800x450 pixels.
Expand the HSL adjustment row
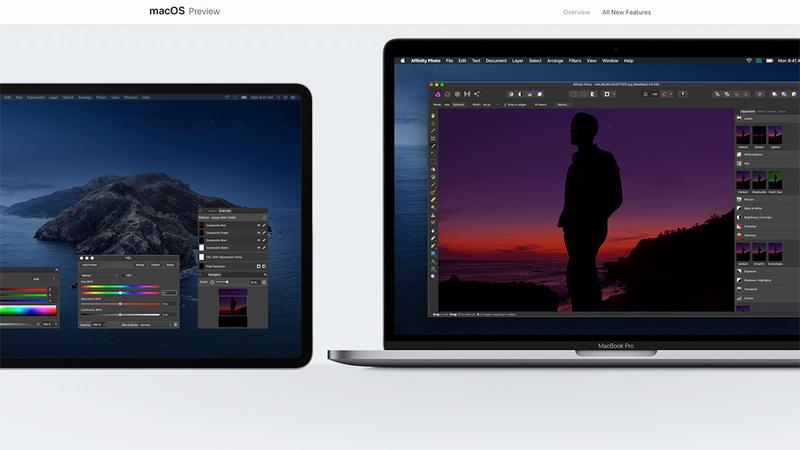pyautogui.click(x=768, y=163)
